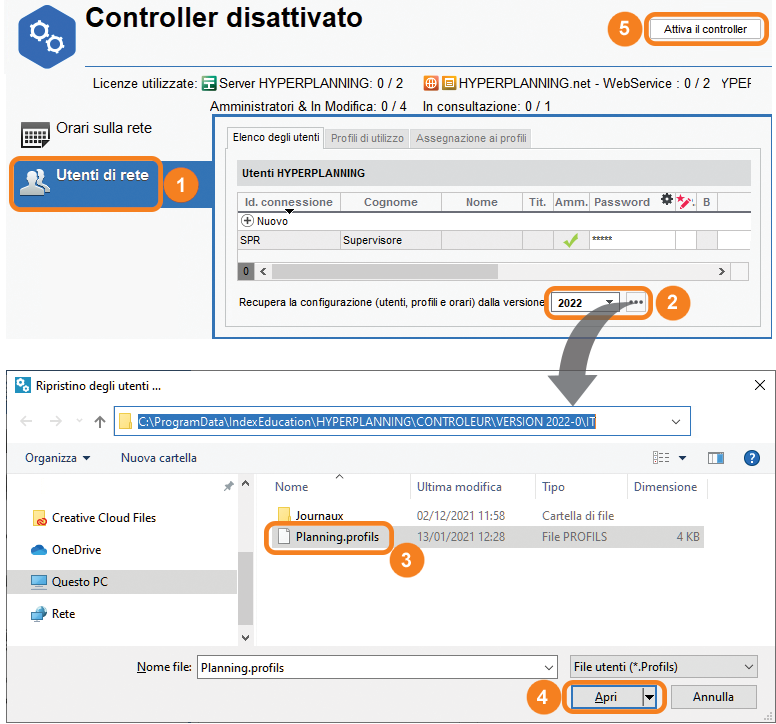Open the version 2022 dropdown
This screenshot has width=776, height=724.
585,302
